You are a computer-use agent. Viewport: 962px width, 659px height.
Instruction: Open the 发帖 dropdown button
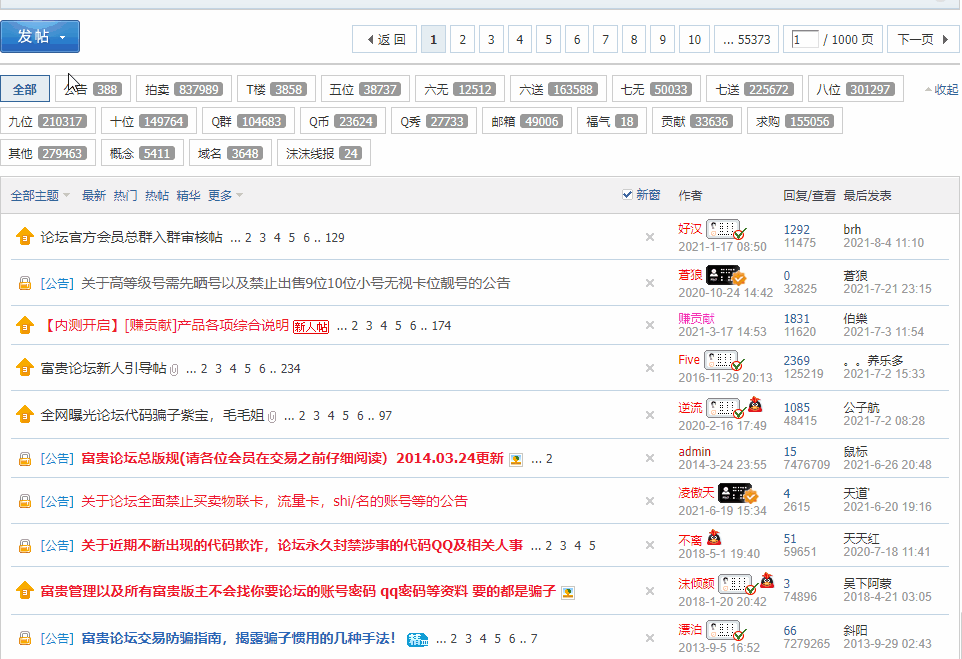pos(40,37)
